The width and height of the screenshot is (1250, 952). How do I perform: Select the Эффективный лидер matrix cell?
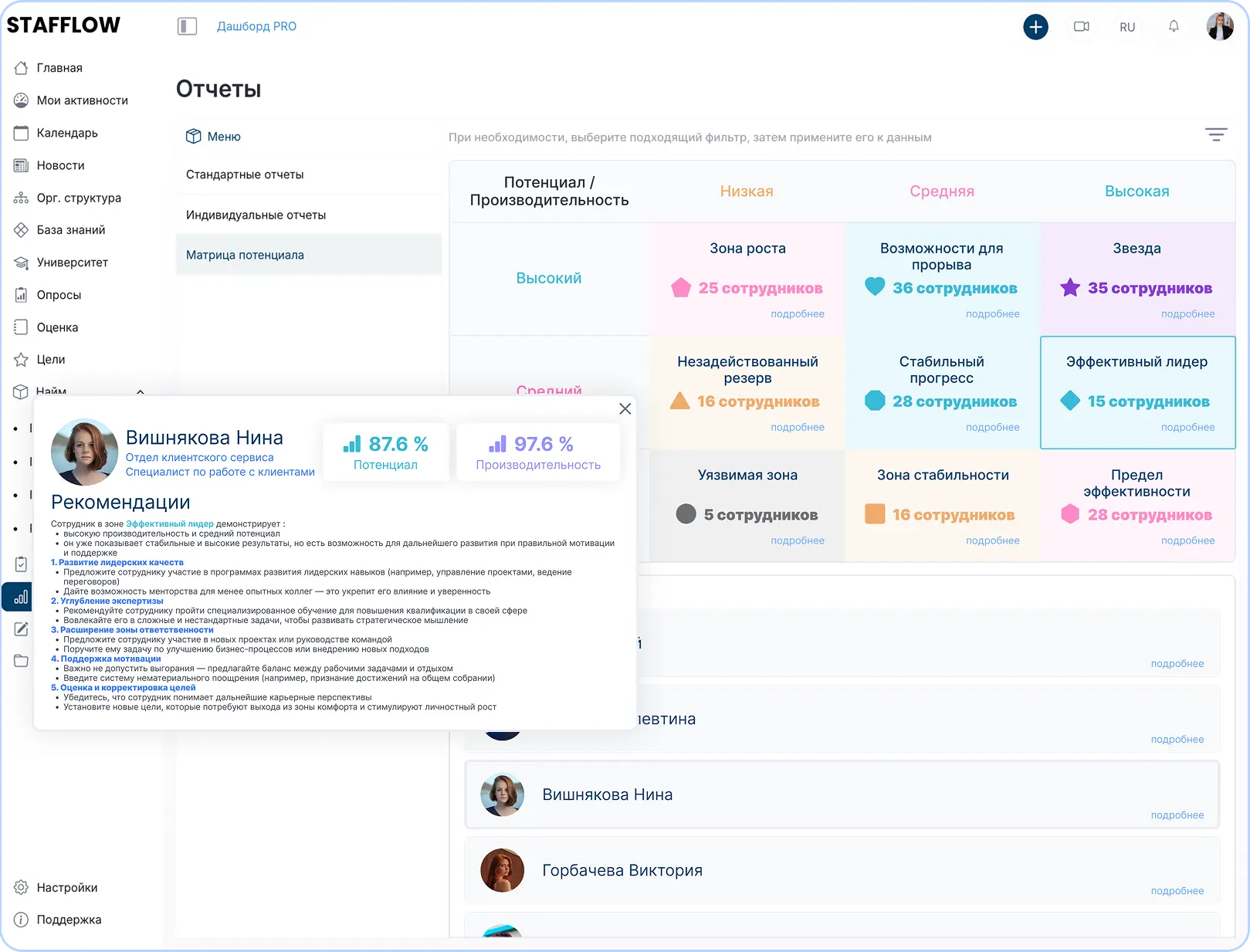tap(1137, 391)
